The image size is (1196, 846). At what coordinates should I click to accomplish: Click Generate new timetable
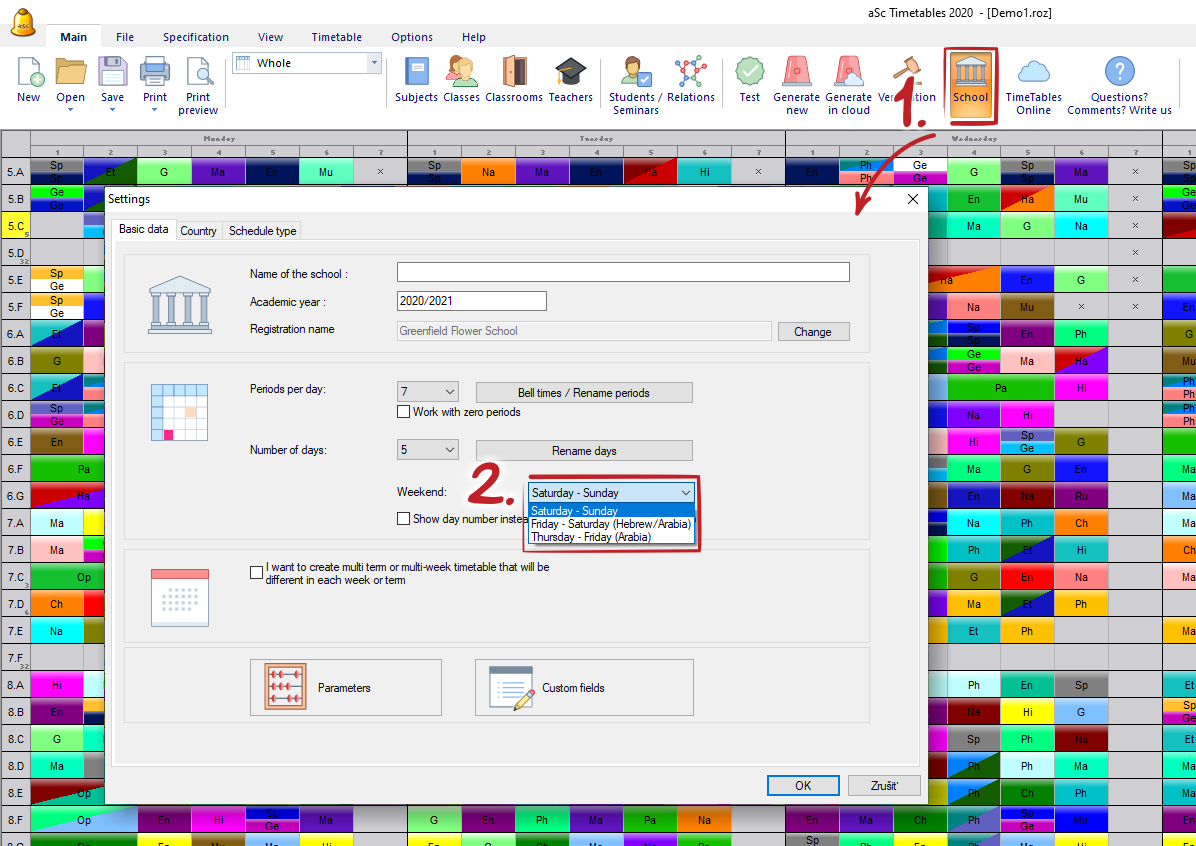(796, 85)
